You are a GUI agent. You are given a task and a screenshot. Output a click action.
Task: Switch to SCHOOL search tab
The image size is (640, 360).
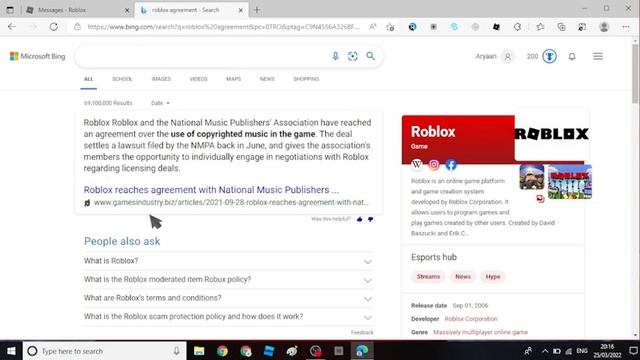click(122, 79)
